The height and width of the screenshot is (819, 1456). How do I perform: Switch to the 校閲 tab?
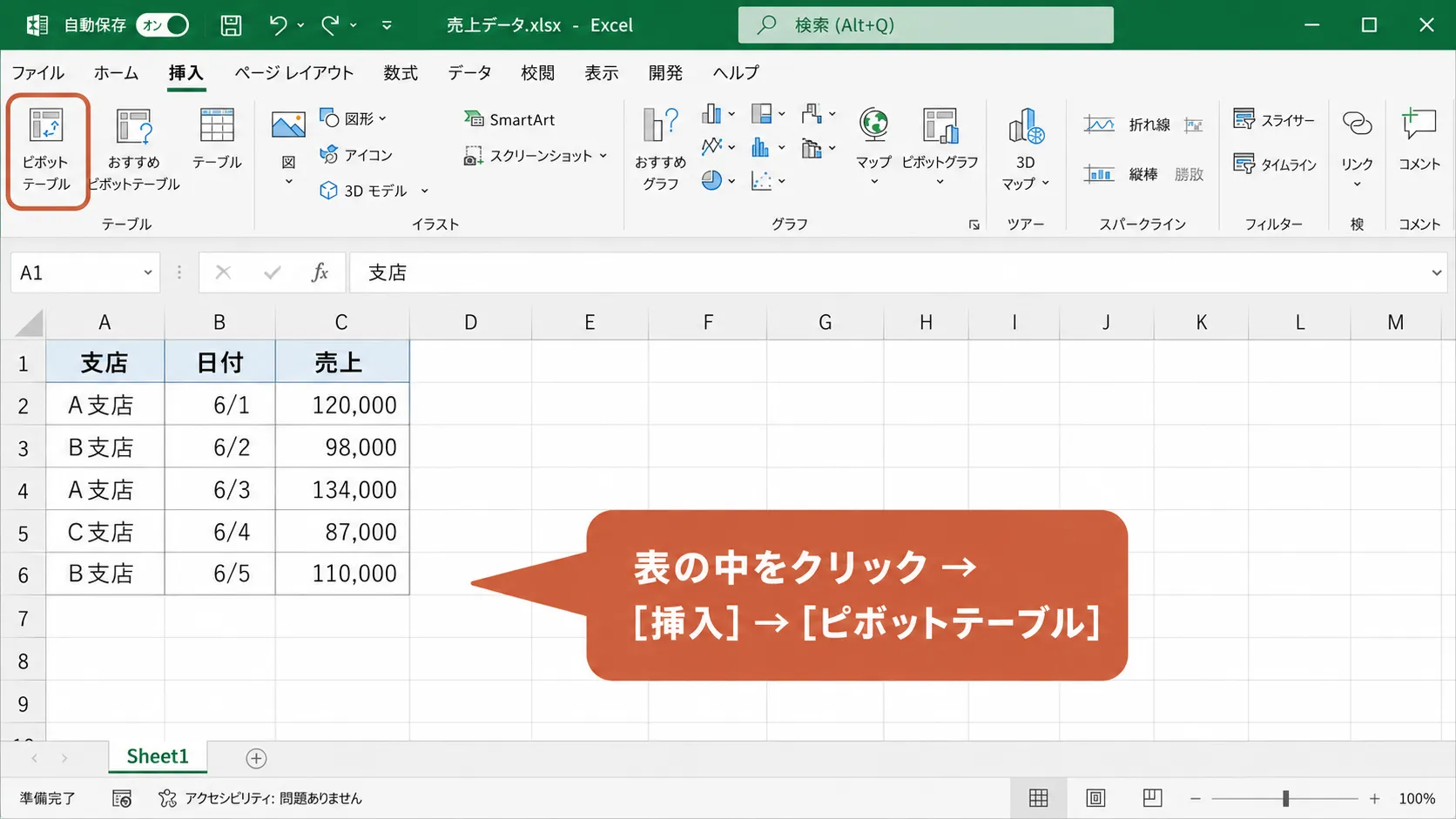pos(537,73)
